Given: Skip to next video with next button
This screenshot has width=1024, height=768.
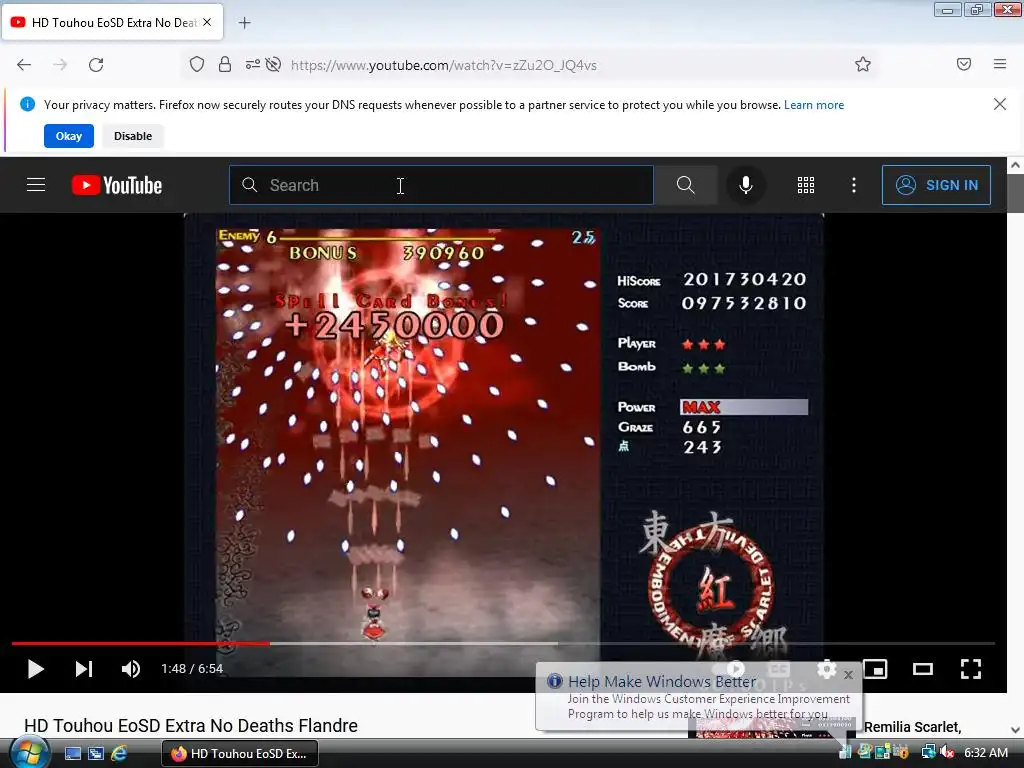Looking at the screenshot, I should click(84, 669).
